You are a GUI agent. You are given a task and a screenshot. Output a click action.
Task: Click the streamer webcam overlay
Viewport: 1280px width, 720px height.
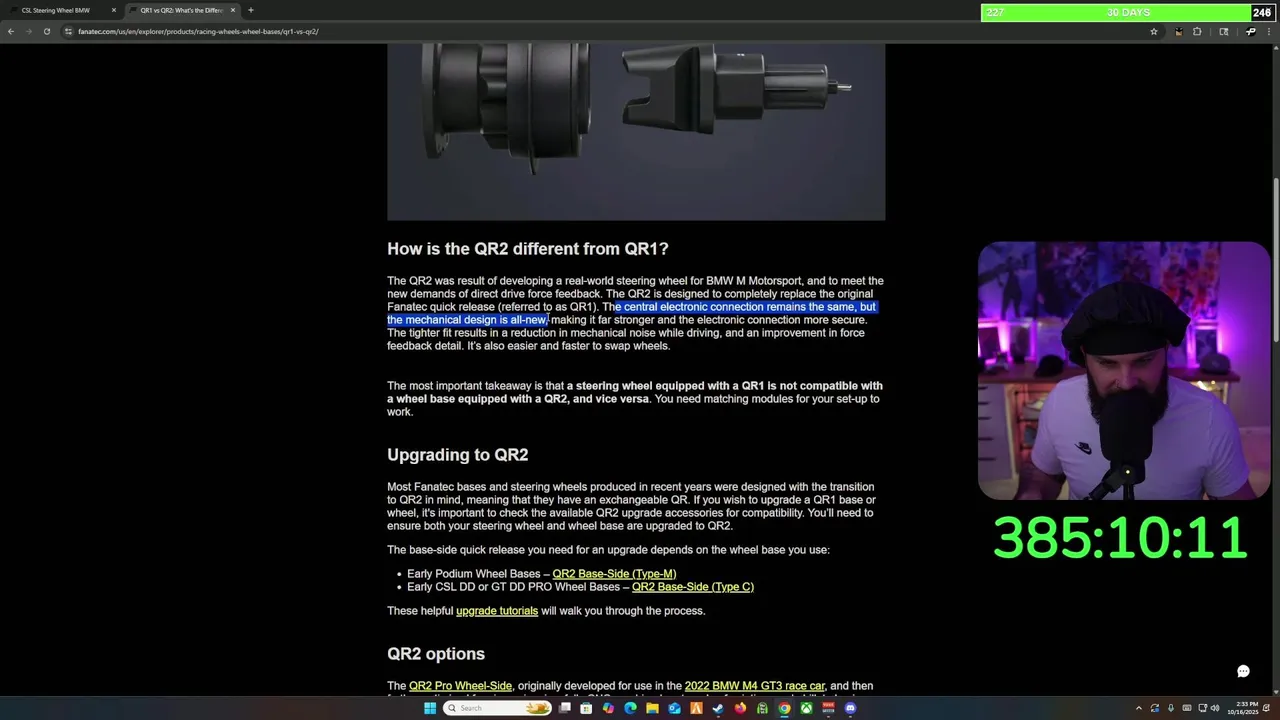click(1124, 371)
